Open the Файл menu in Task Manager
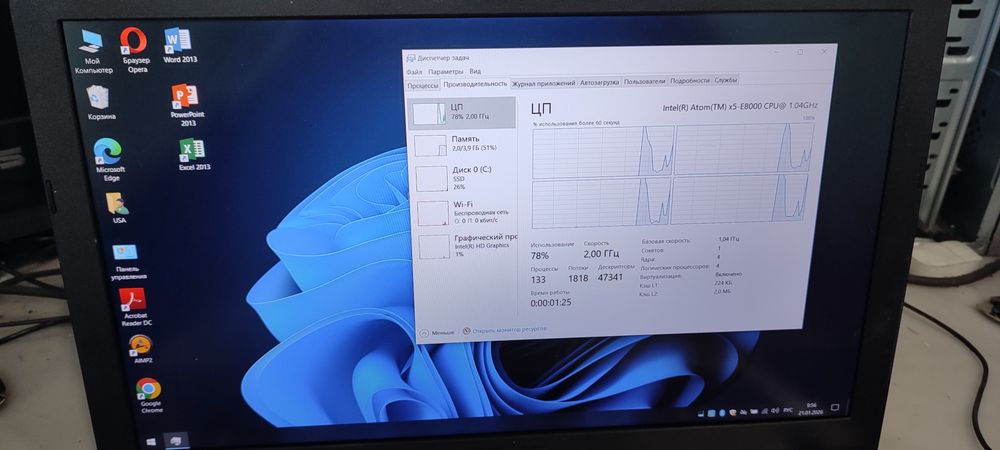This screenshot has height=450, width=1000. click(x=414, y=72)
